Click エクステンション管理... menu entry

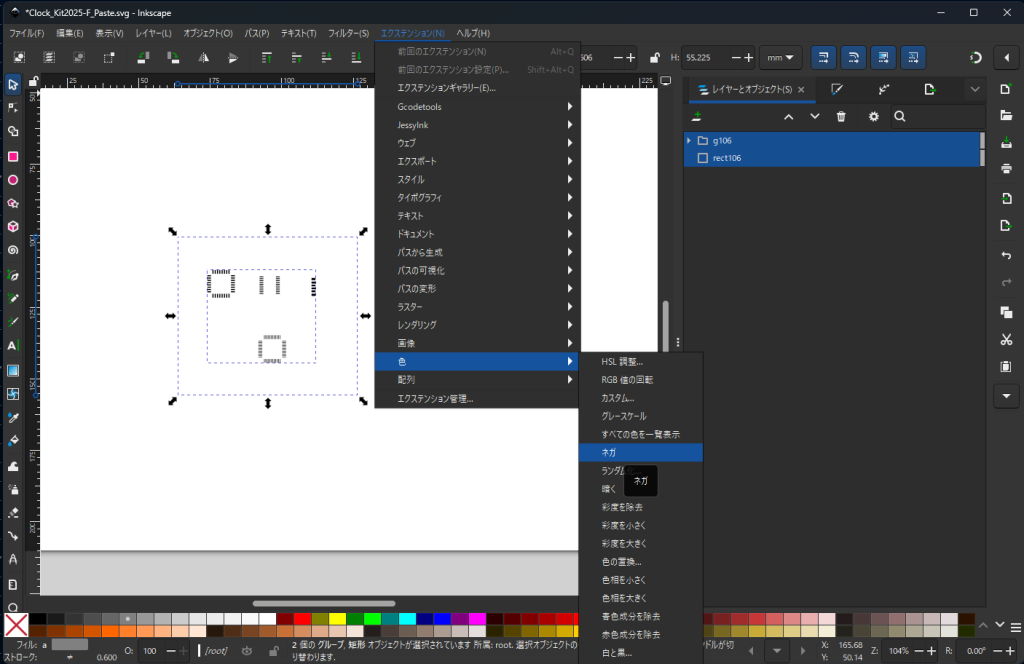click(x=435, y=398)
